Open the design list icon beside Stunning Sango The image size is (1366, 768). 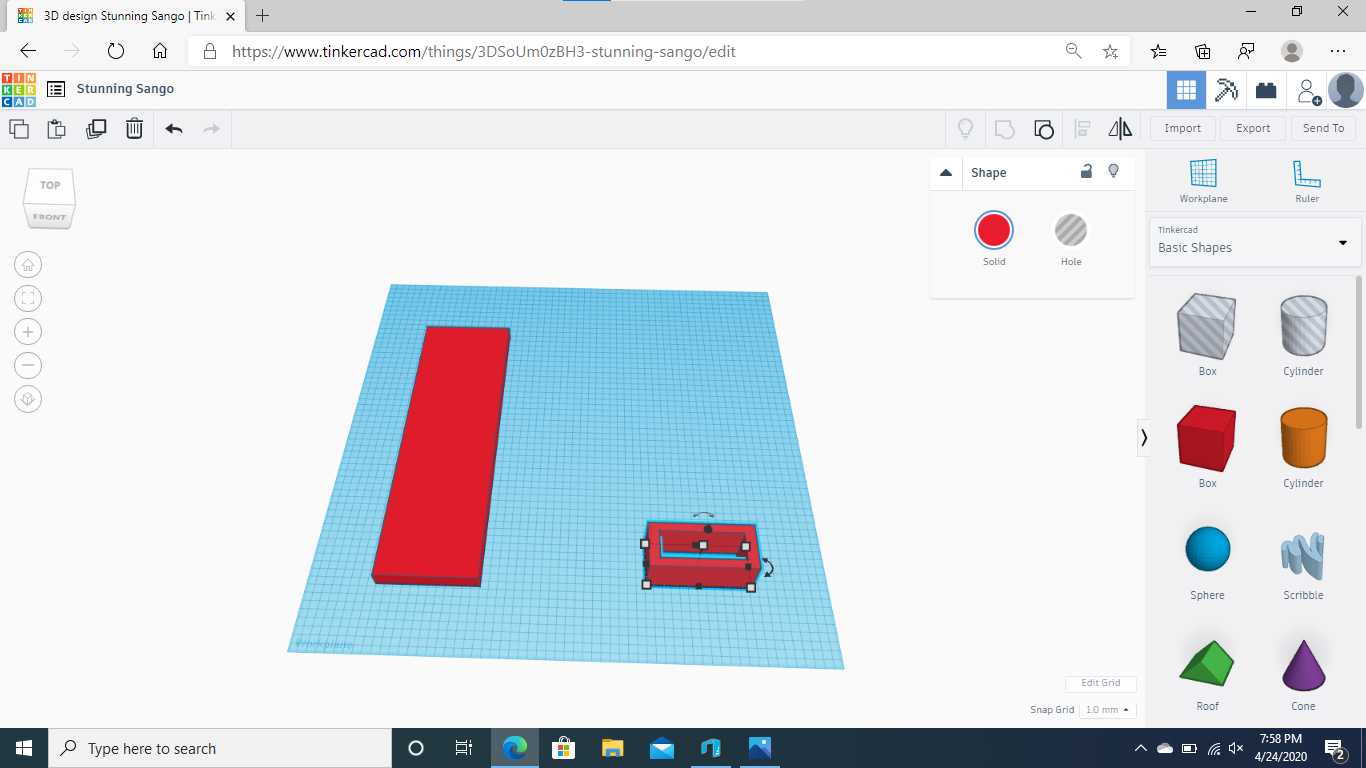[56, 89]
